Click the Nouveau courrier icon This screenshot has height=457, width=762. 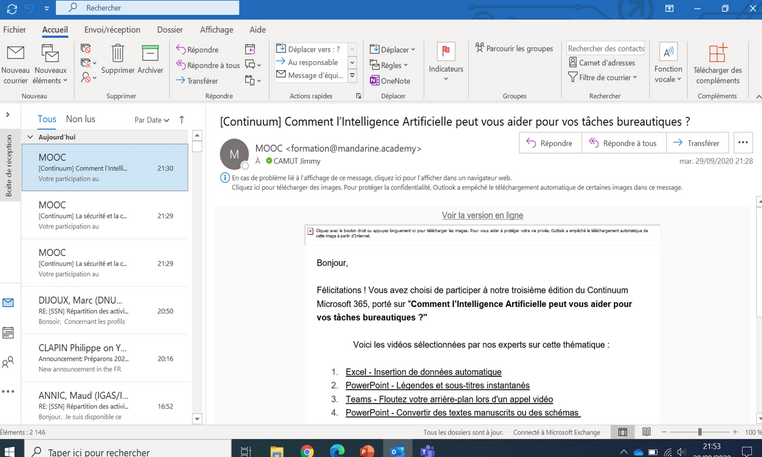[x=16, y=53]
